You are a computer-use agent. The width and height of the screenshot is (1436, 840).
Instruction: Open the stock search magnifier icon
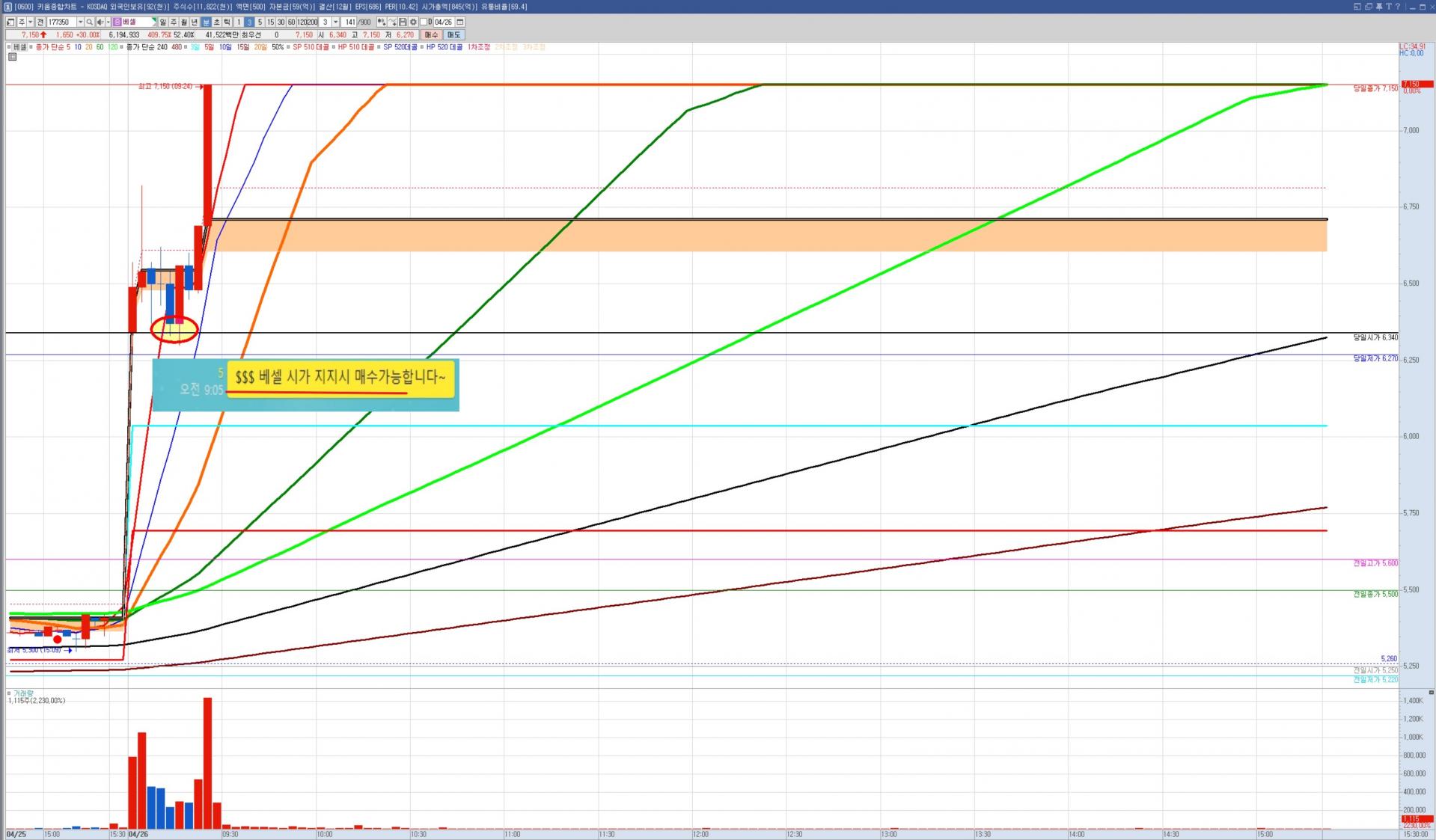90,22
